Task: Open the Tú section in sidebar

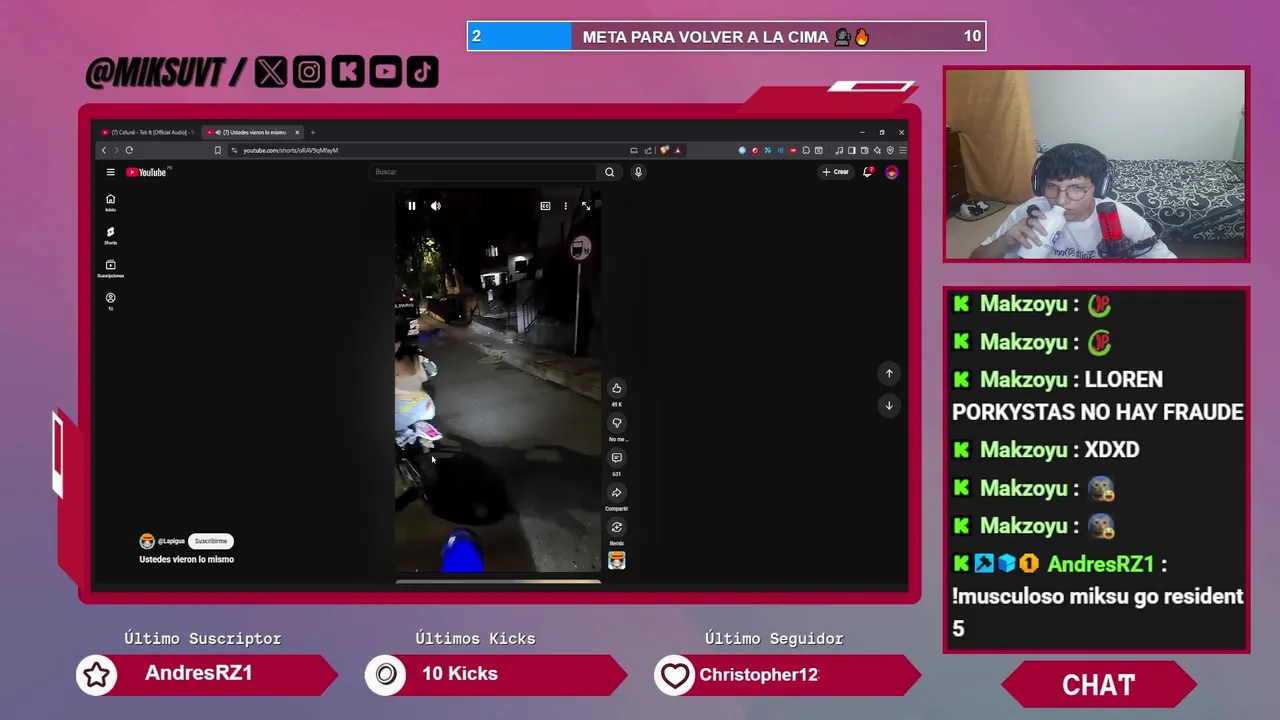Action: coord(110,301)
